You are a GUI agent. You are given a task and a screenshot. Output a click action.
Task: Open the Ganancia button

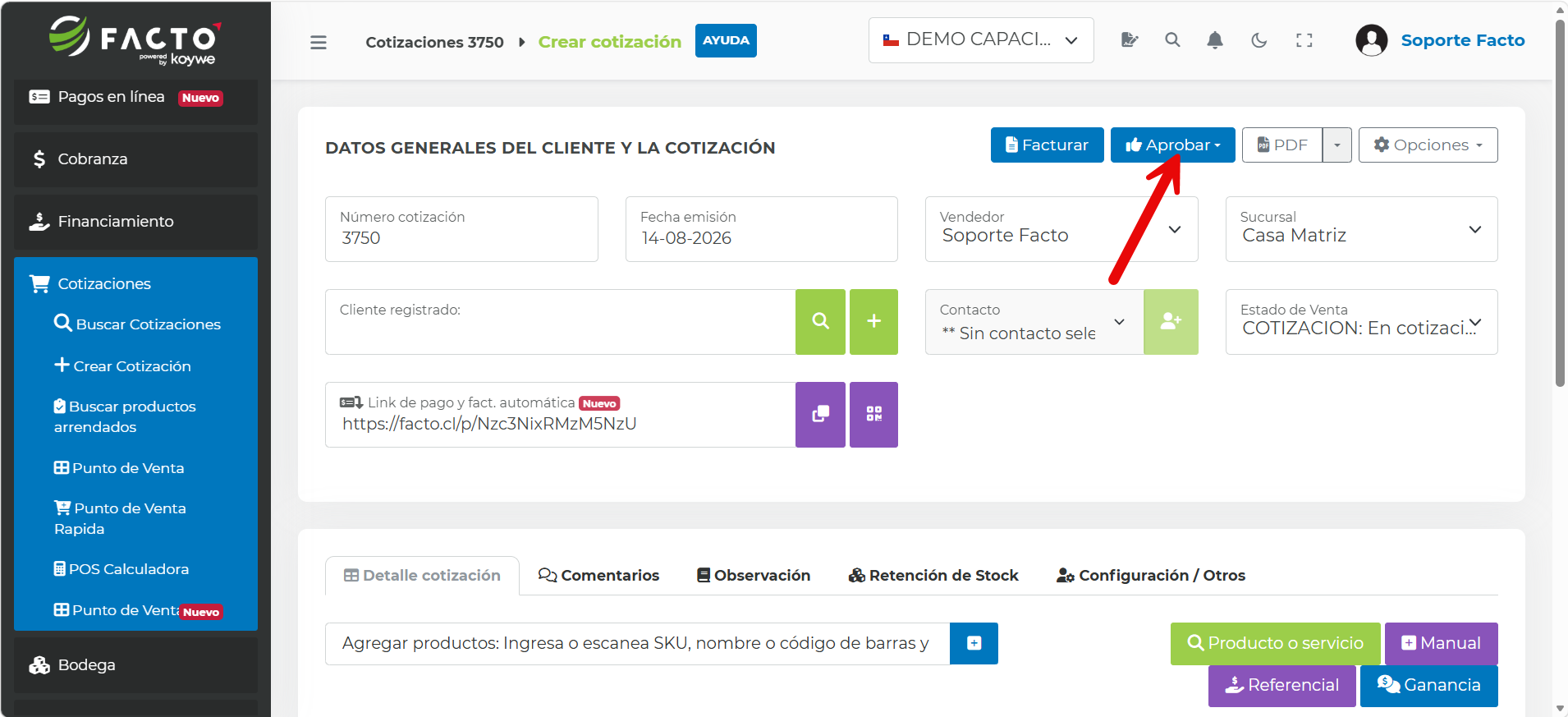(1428, 685)
